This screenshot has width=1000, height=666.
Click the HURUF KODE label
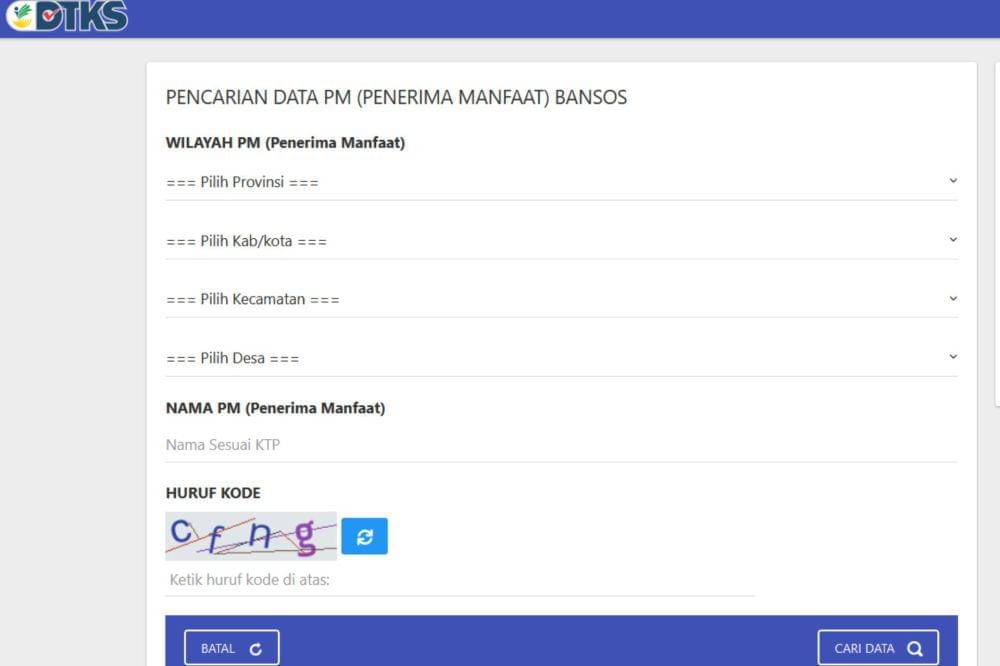coord(213,493)
